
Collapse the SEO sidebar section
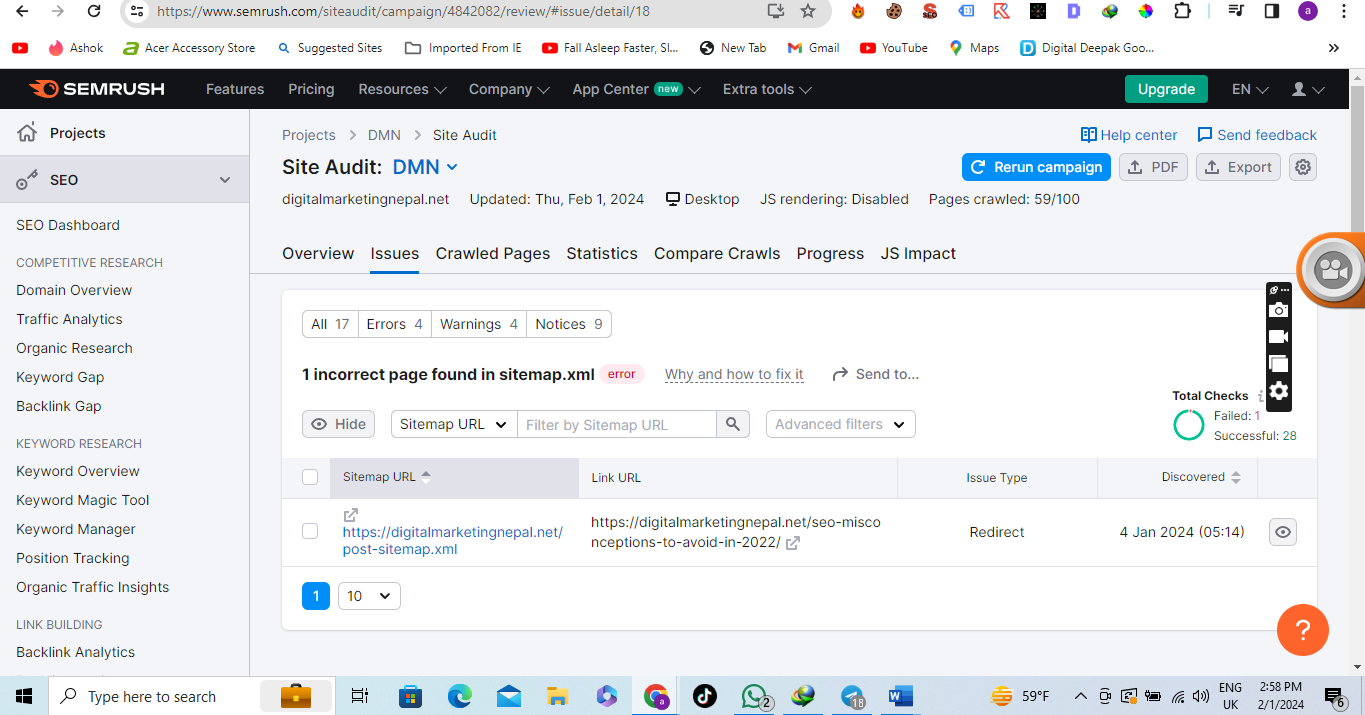coord(225,180)
